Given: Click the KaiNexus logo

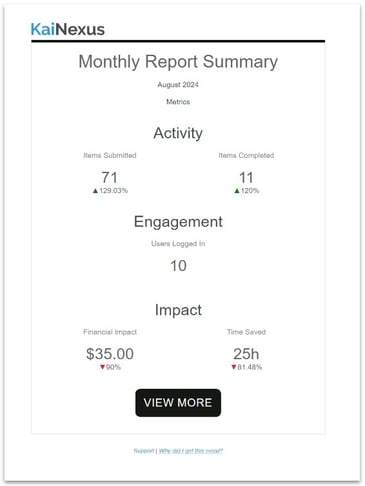Looking at the screenshot, I should click(x=68, y=29).
